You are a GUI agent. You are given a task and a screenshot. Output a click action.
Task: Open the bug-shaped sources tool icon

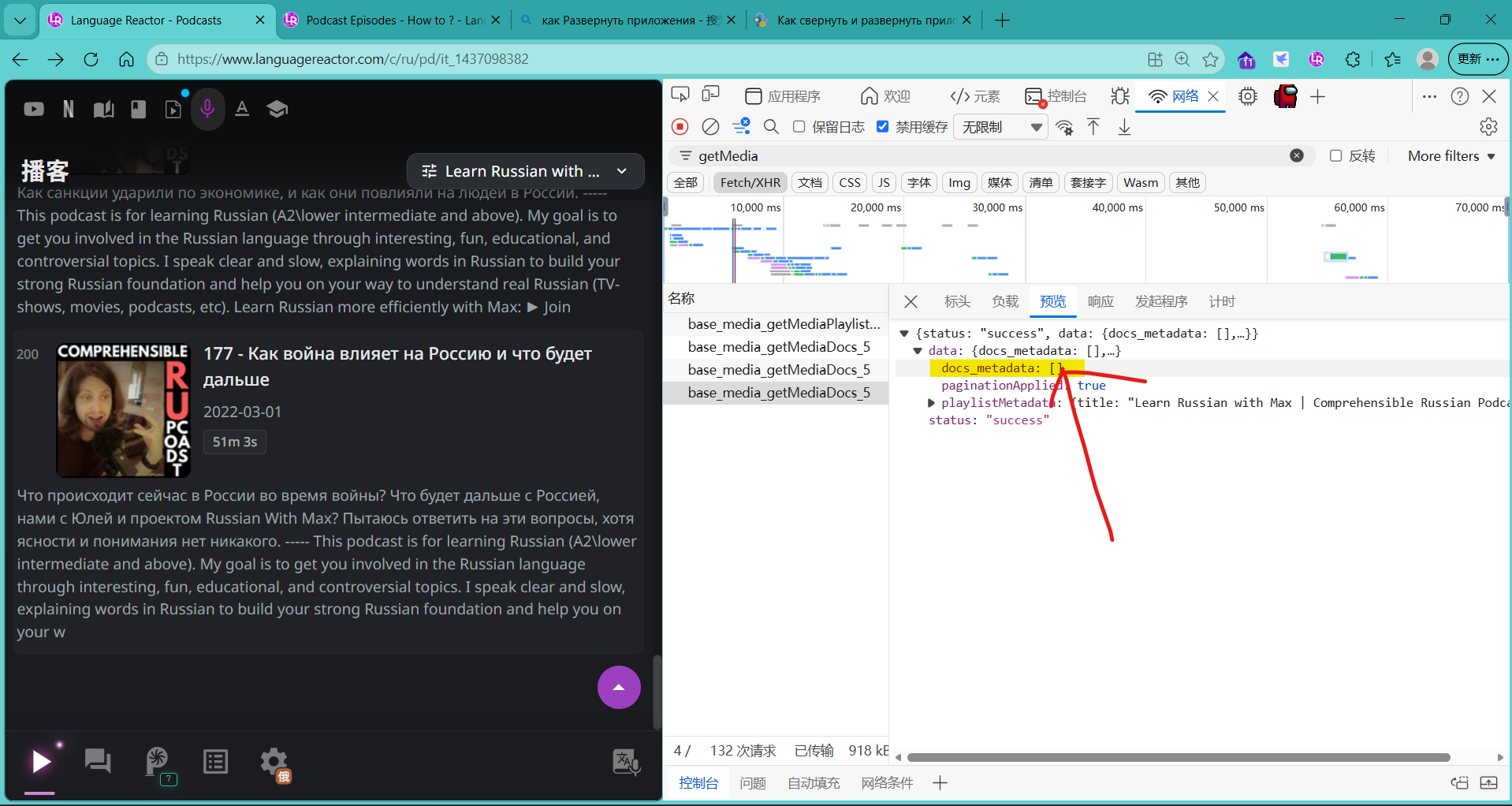[1120, 96]
